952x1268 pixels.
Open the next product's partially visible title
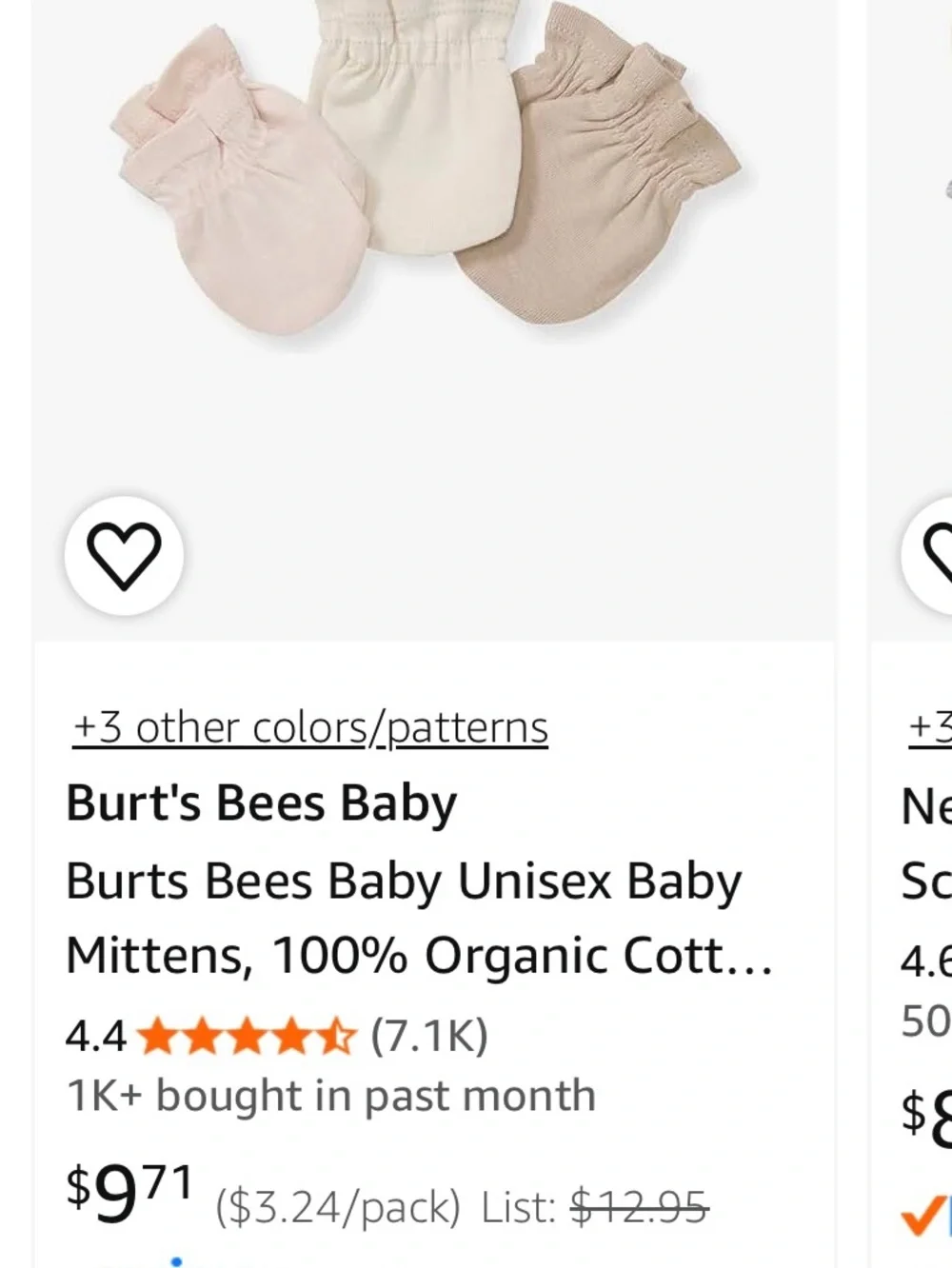926,844
